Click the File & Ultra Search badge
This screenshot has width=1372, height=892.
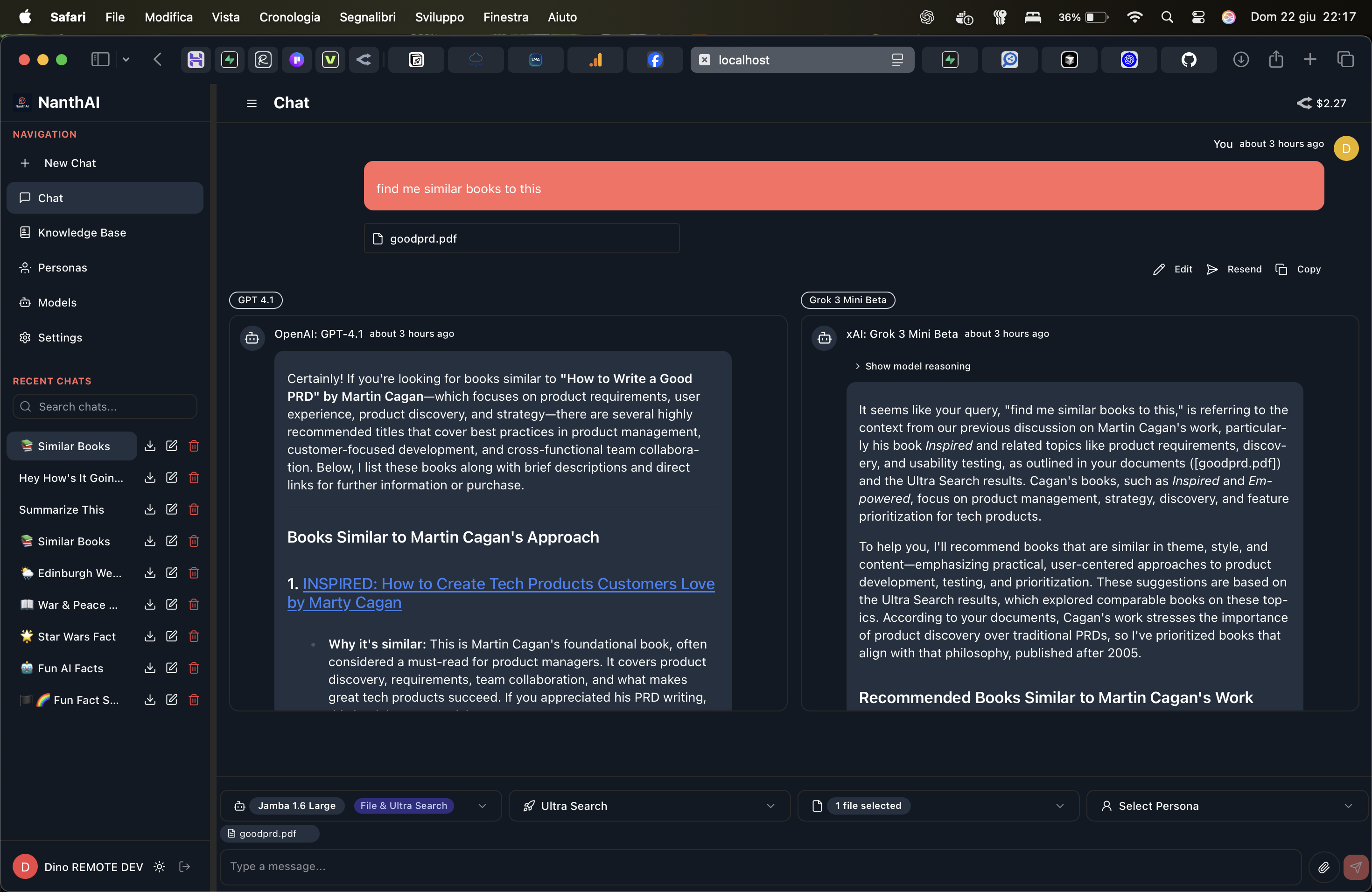coord(404,806)
